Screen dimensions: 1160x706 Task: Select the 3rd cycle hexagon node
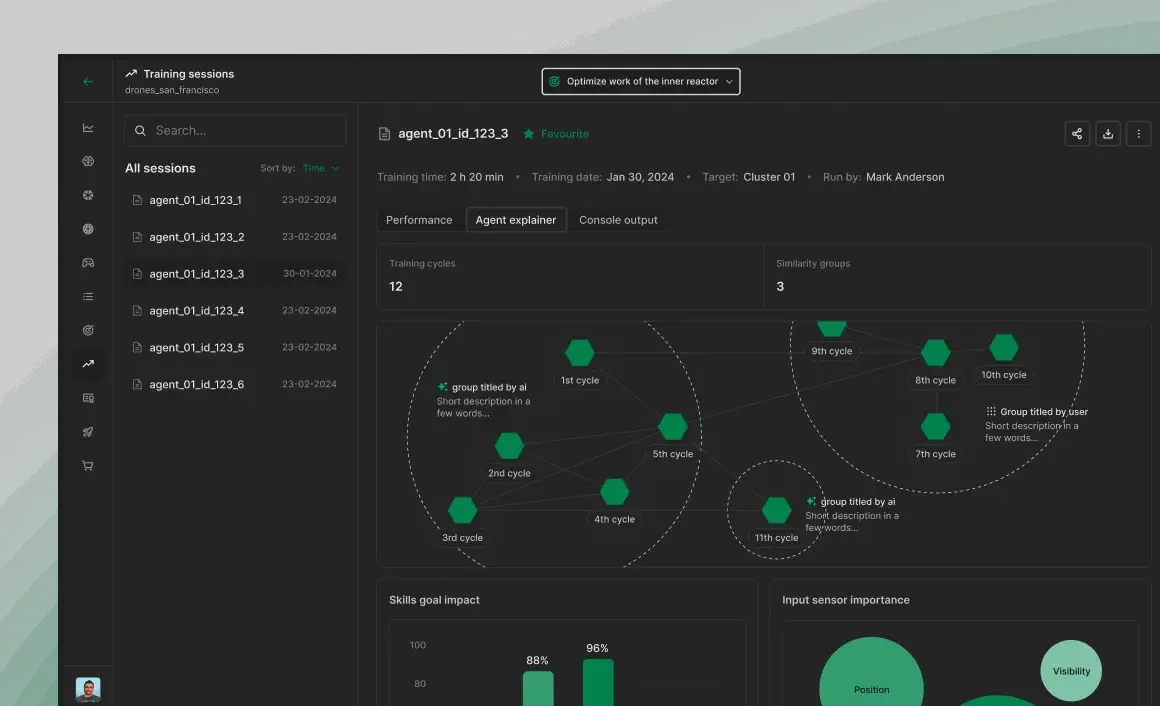pos(462,511)
